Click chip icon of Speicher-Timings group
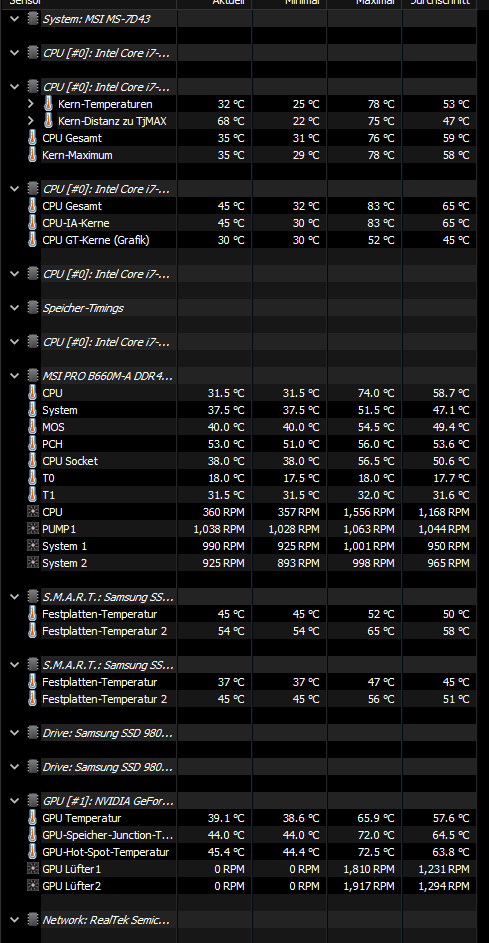 32,308
